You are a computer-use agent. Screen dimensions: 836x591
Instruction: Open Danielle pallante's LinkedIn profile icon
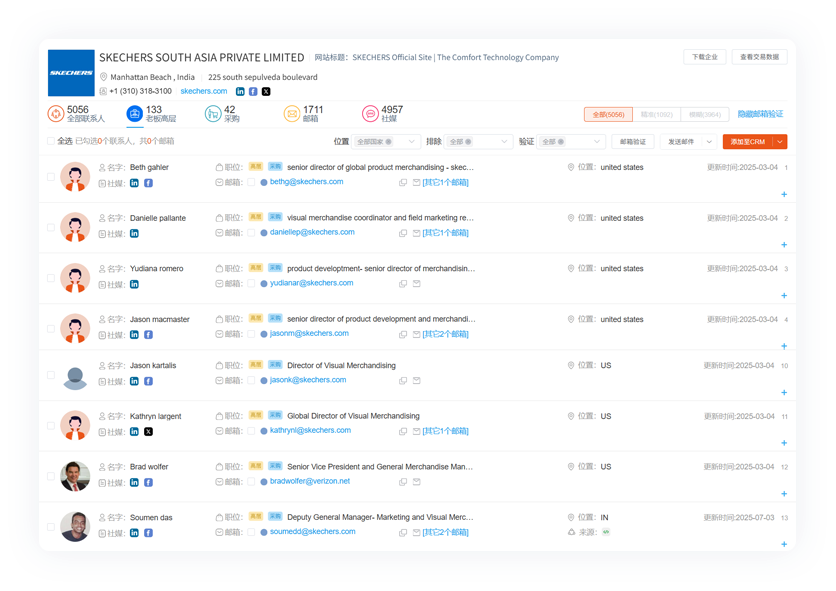tap(134, 233)
